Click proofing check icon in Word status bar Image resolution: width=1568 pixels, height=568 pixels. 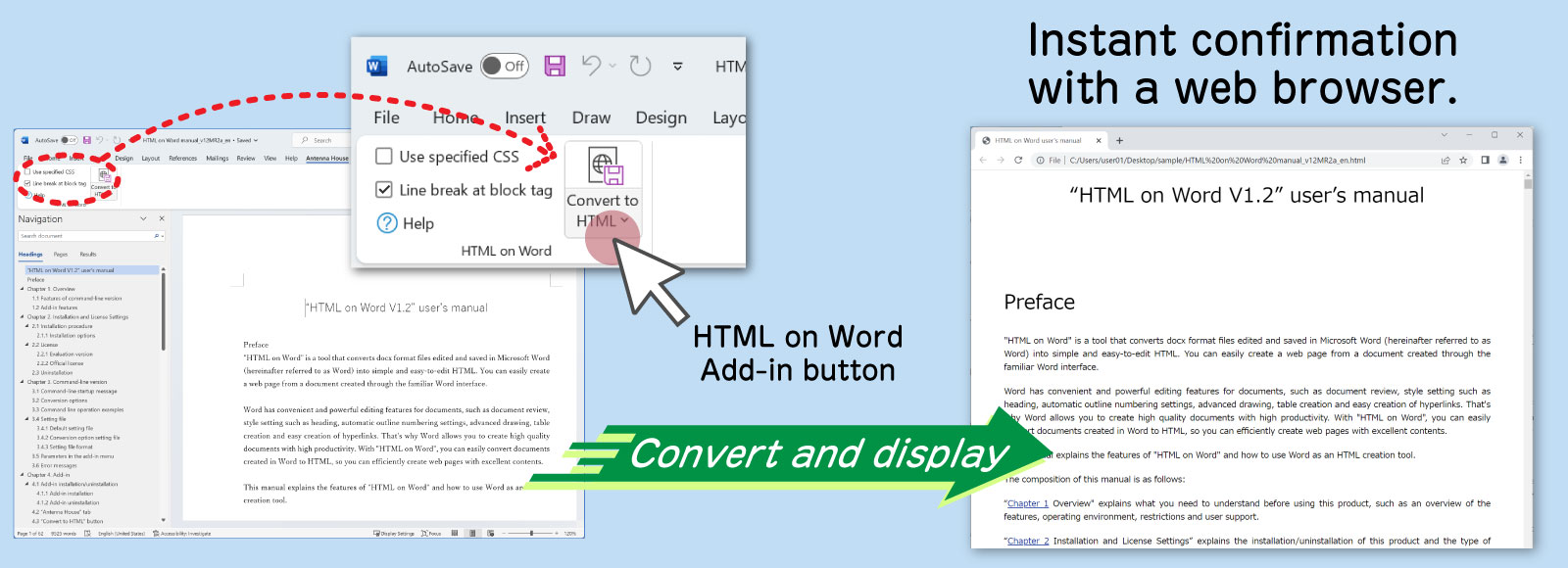[x=87, y=534]
